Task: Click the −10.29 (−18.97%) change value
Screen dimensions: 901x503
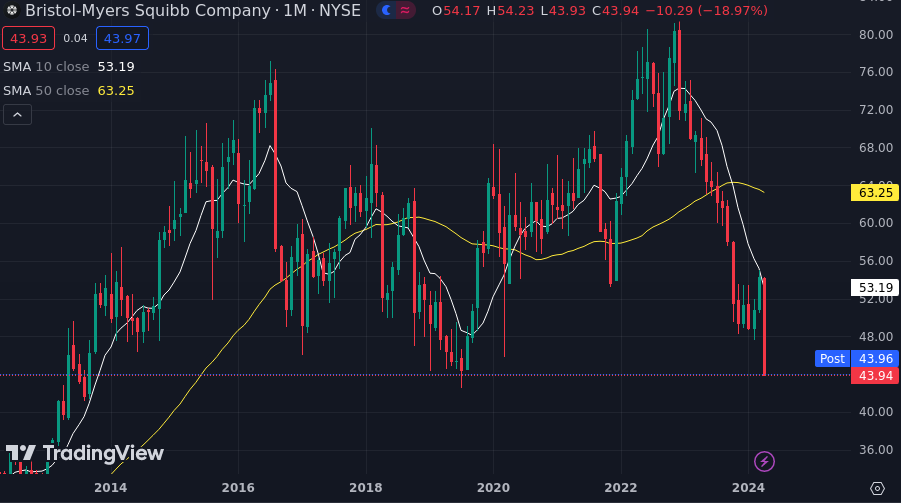Action: (707, 10)
